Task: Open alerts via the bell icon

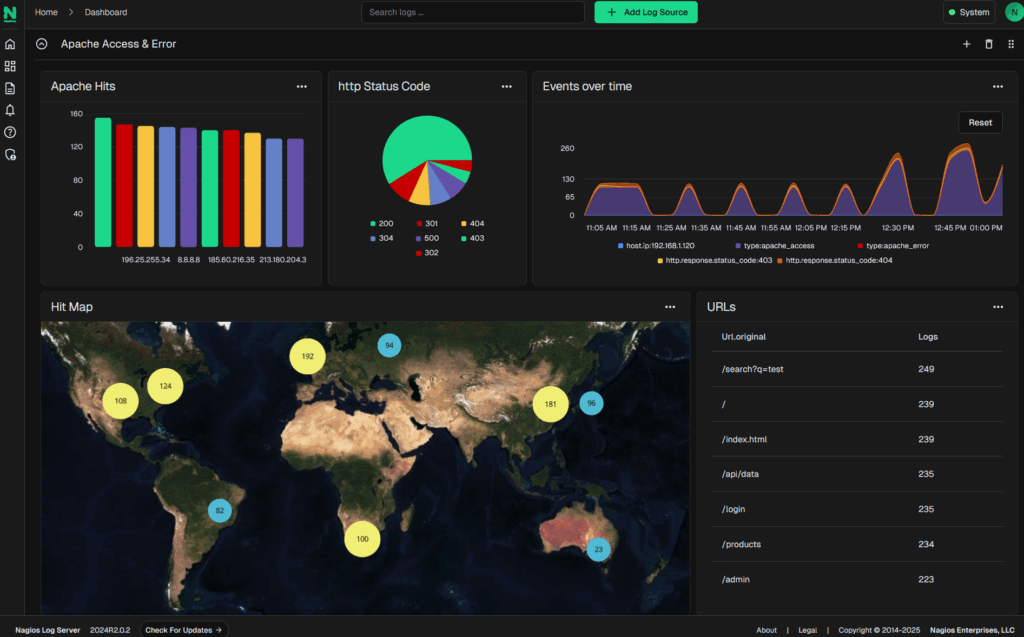Action: pos(10,111)
